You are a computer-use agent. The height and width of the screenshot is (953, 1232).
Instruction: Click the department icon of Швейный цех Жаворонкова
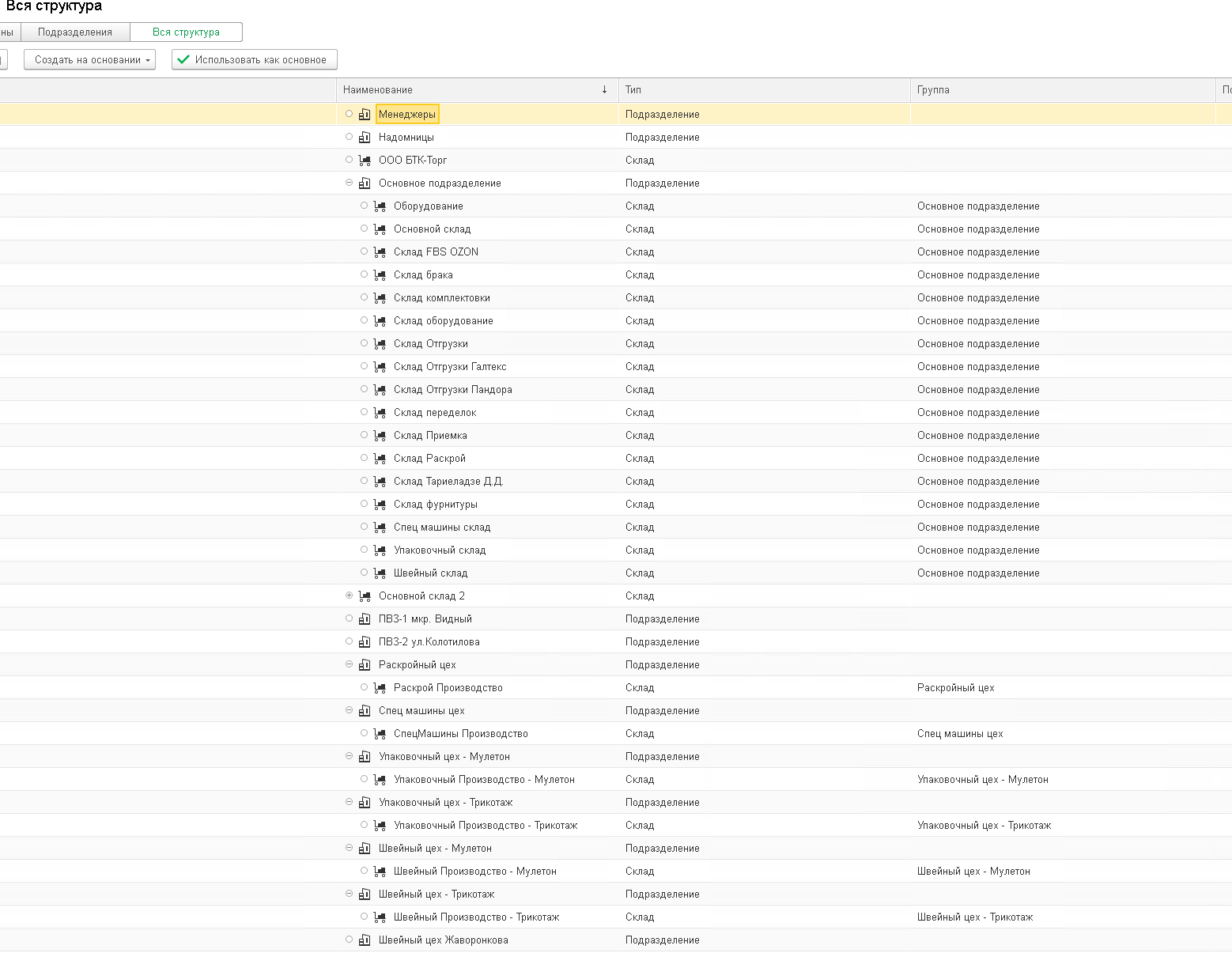pyautogui.click(x=365, y=940)
